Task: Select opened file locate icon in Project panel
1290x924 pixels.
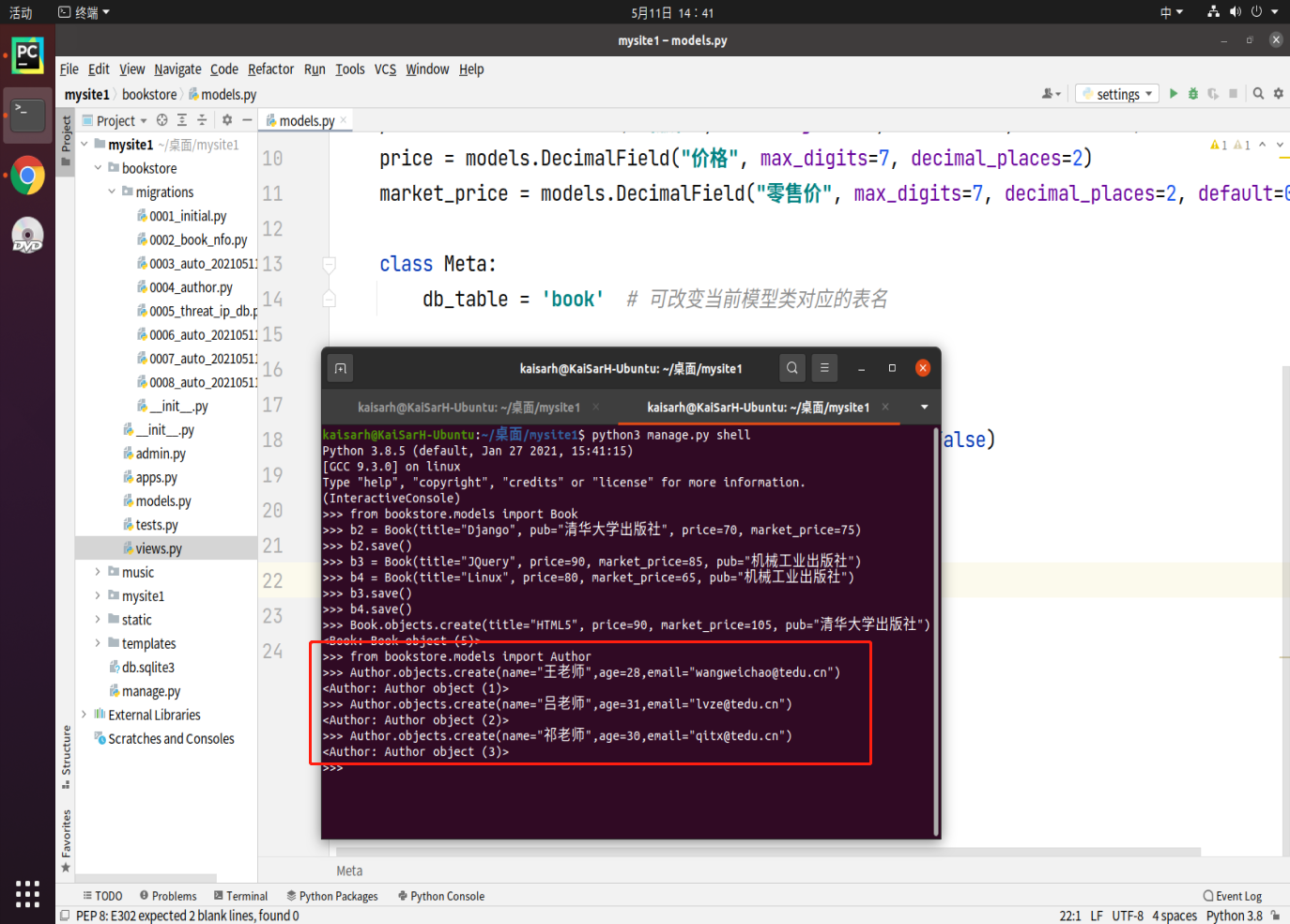Action: (x=162, y=120)
